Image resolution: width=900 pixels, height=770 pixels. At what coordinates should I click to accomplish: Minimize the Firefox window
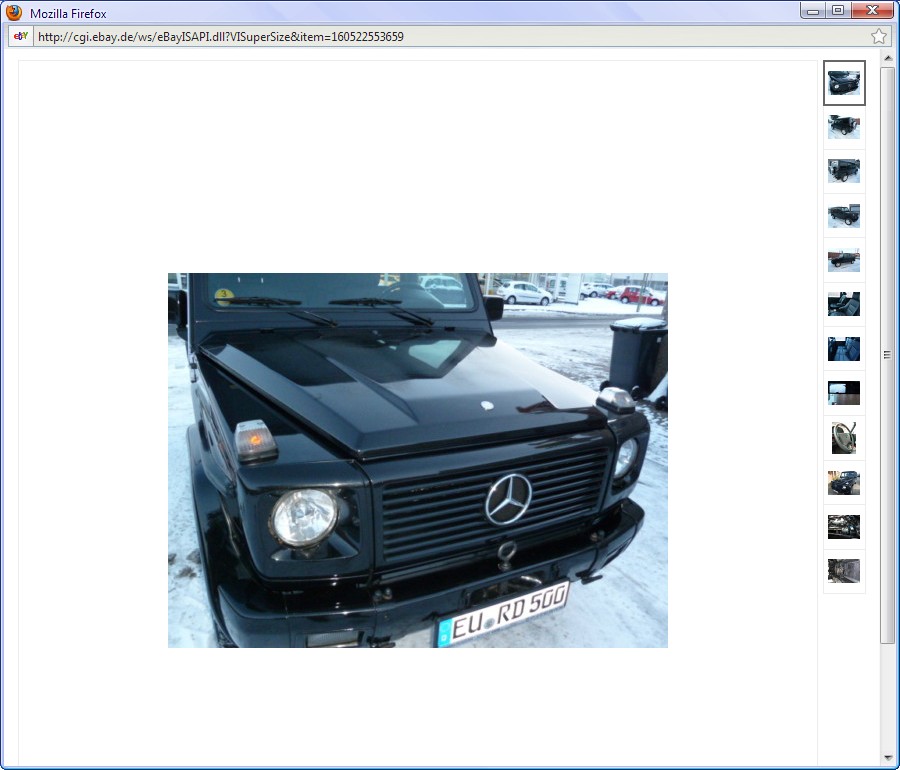813,11
